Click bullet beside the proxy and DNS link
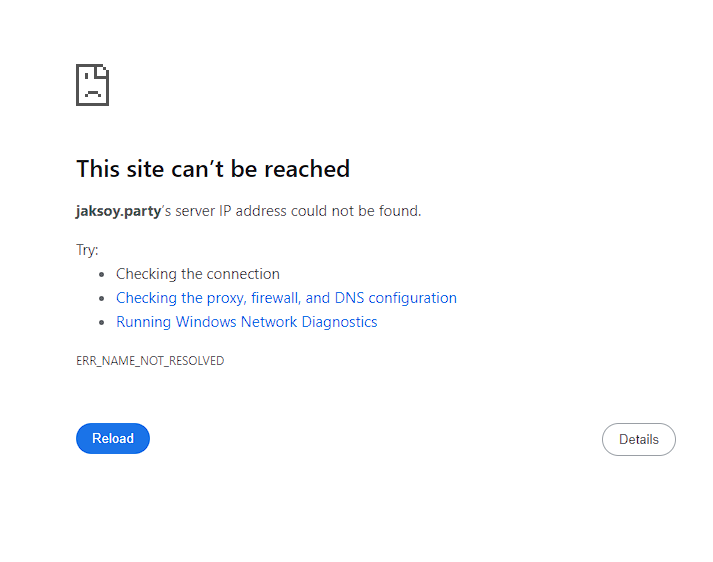713x562 pixels. click(x=102, y=298)
